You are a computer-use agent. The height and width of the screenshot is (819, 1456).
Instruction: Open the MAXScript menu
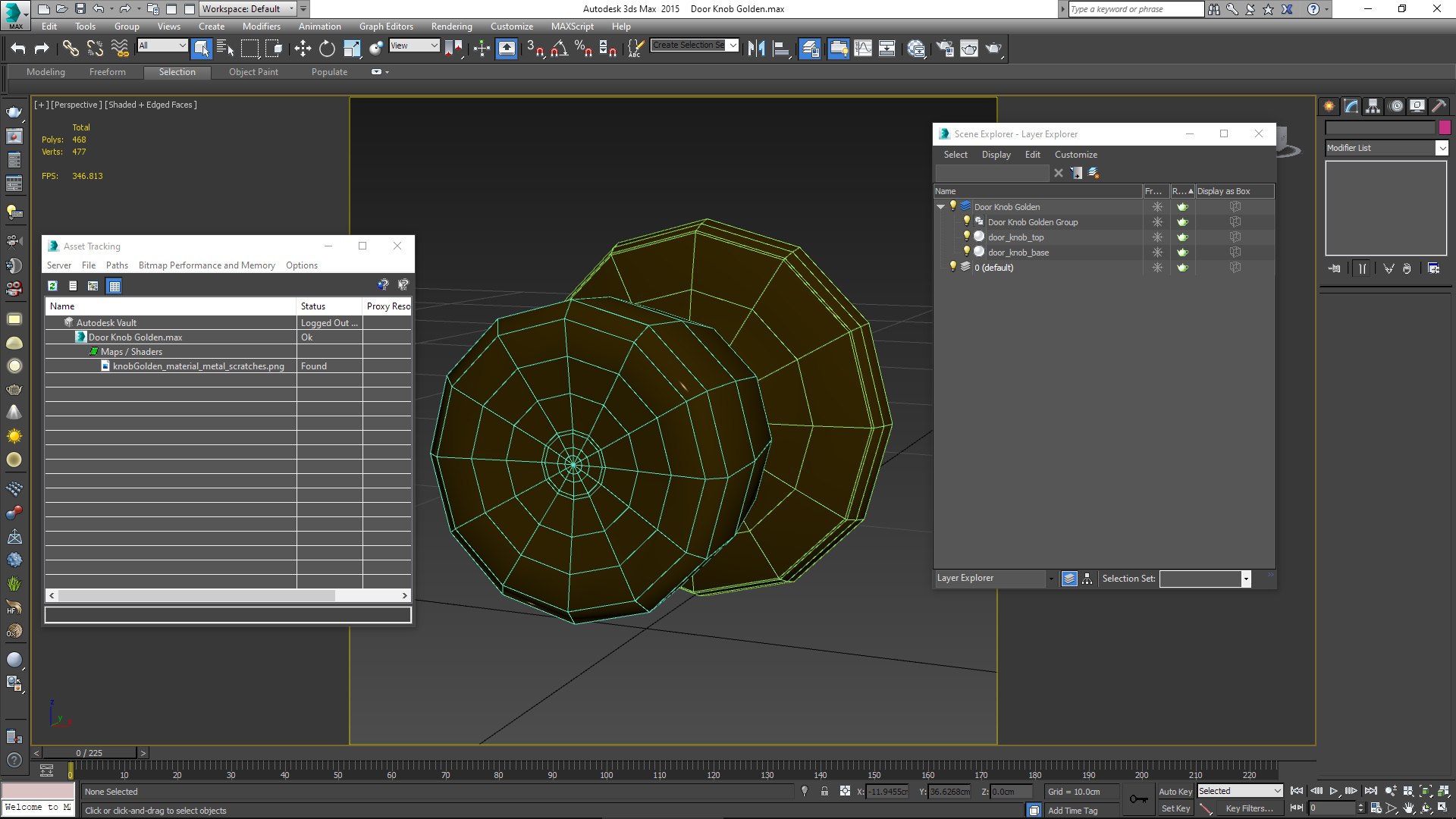point(573,26)
